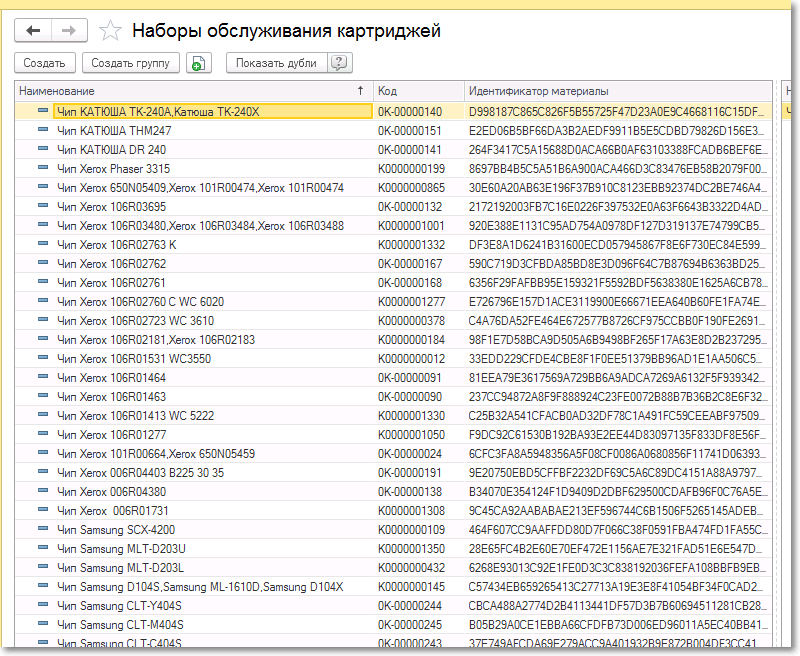Click the Показать дубли button
Viewport: 800px width, 656px height.
point(277,63)
